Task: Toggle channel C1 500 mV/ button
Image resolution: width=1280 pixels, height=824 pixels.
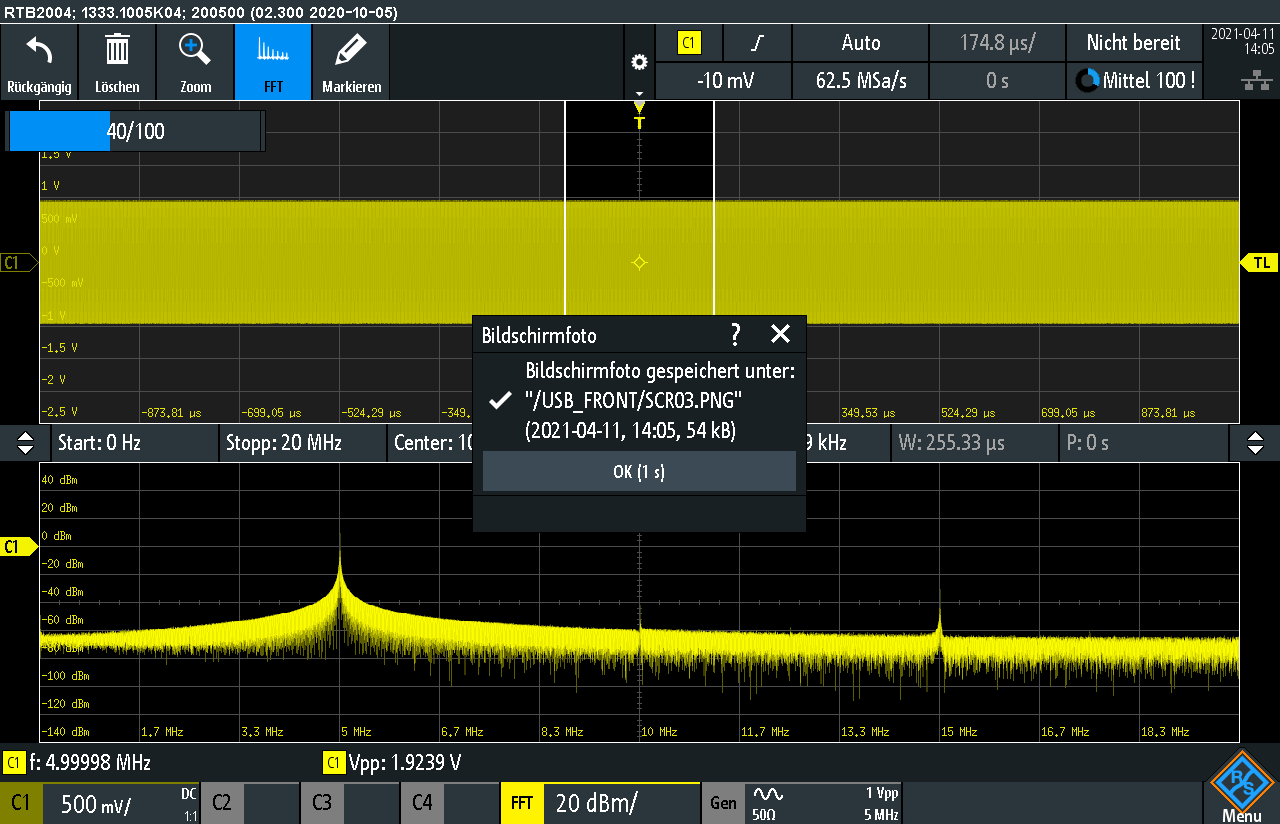Action: click(x=101, y=803)
